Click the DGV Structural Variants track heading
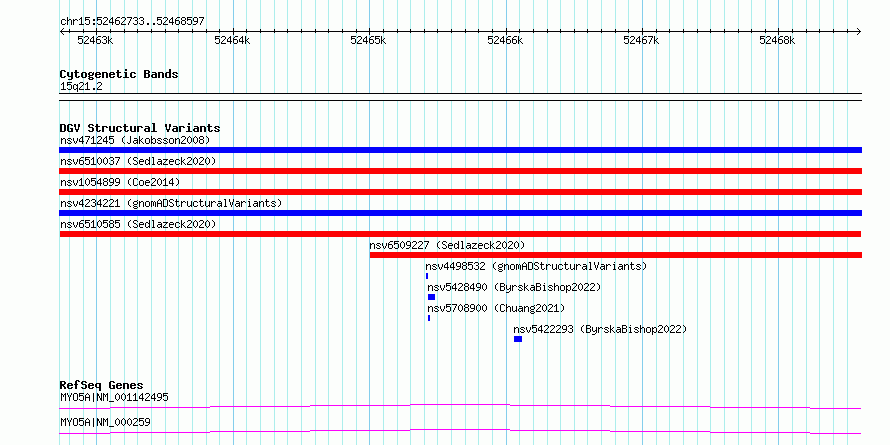890x445 pixels. click(140, 128)
